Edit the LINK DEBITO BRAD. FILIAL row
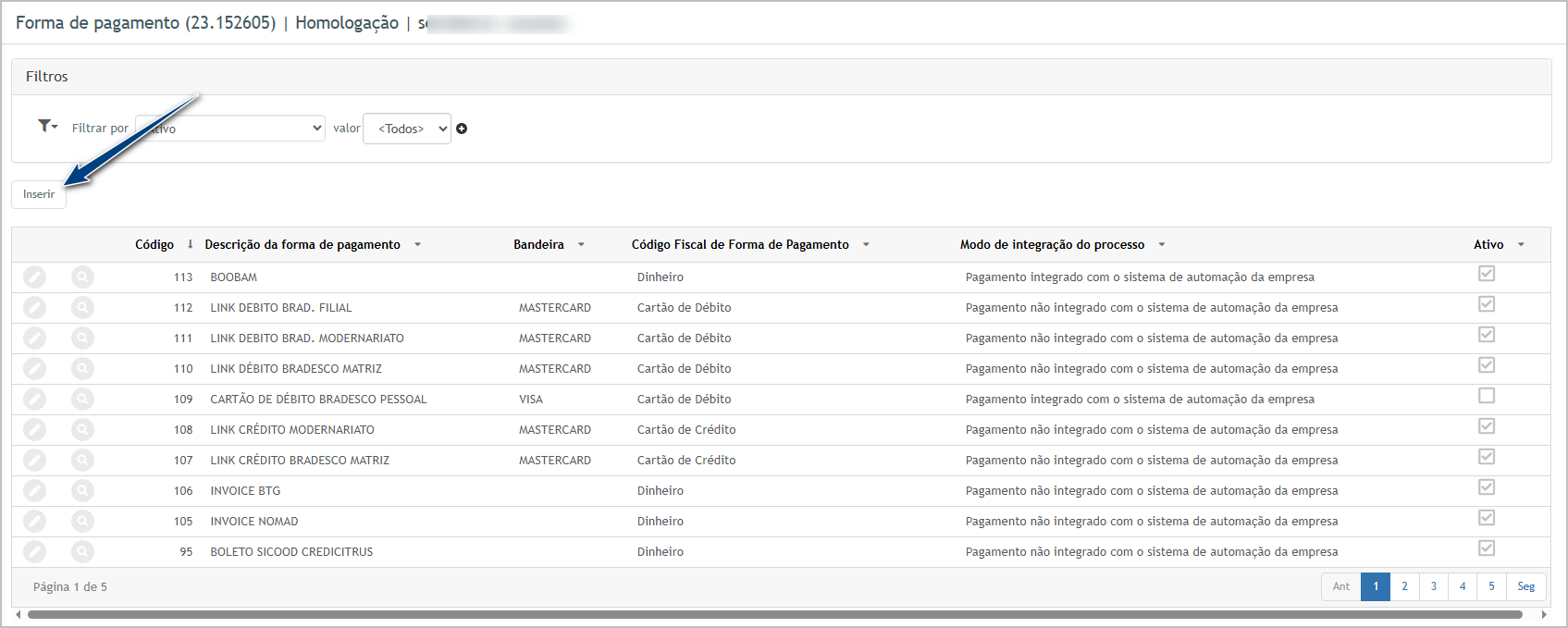The image size is (1568, 628). pos(34,307)
